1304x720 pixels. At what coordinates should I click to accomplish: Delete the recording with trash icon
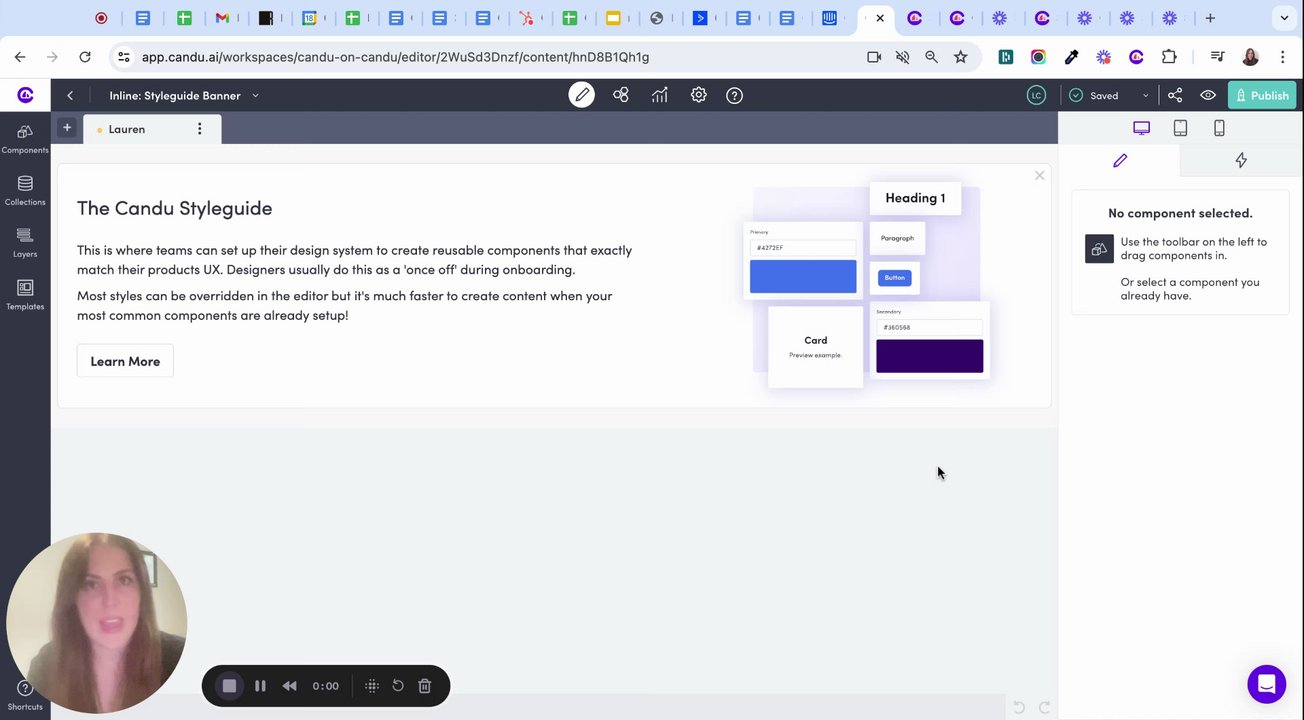point(425,686)
